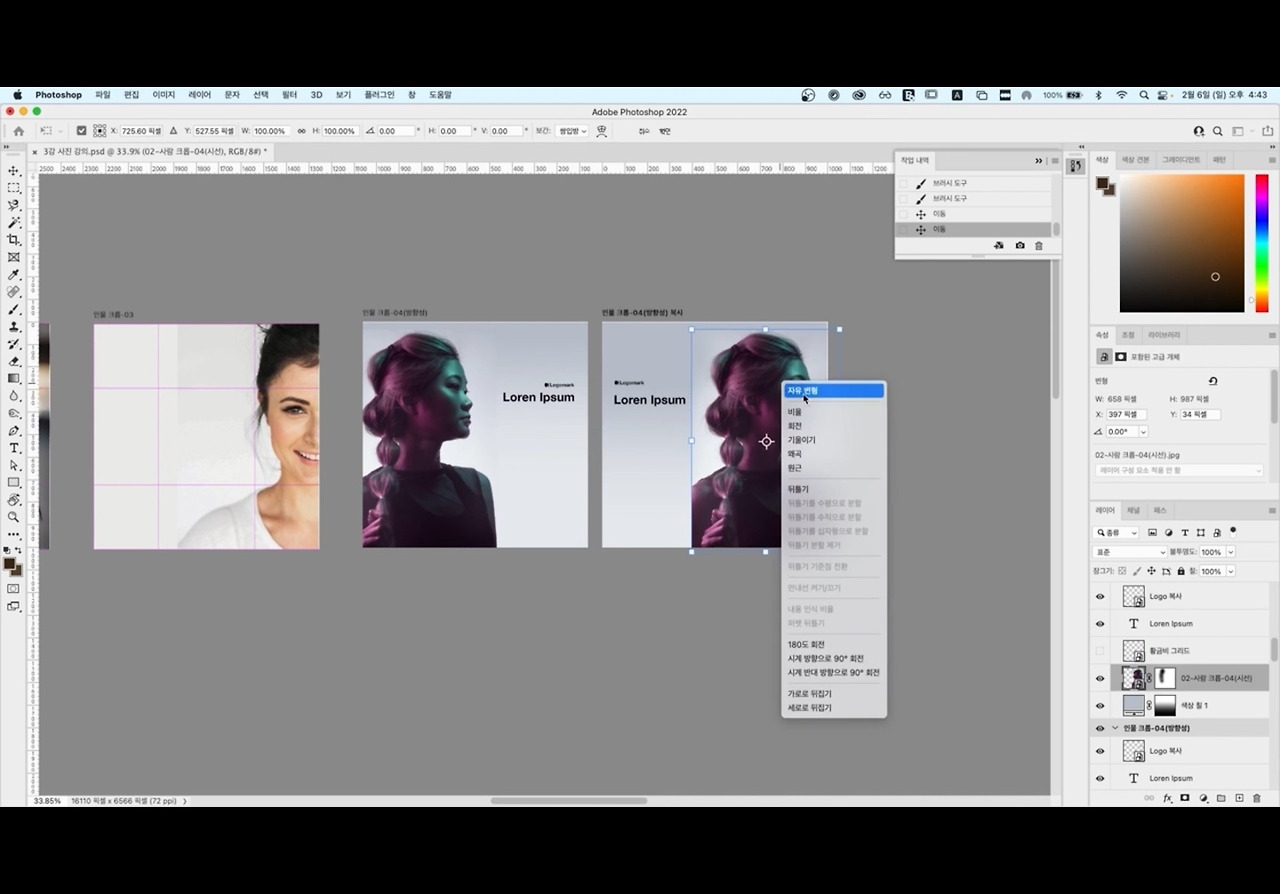Image resolution: width=1280 pixels, height=894 pixels.
Task: Toggle visibility of 황금비 그리드 layer
Action: (1100, 651)
